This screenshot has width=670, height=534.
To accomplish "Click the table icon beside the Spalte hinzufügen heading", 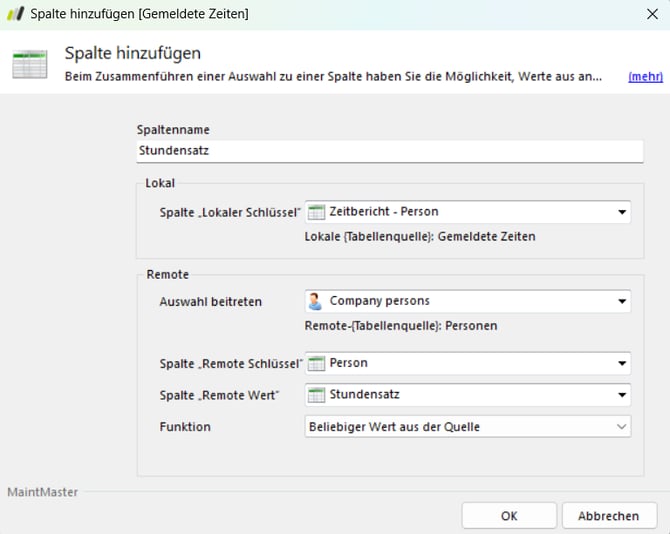I will pyautogui.click(x=29, y=63).
